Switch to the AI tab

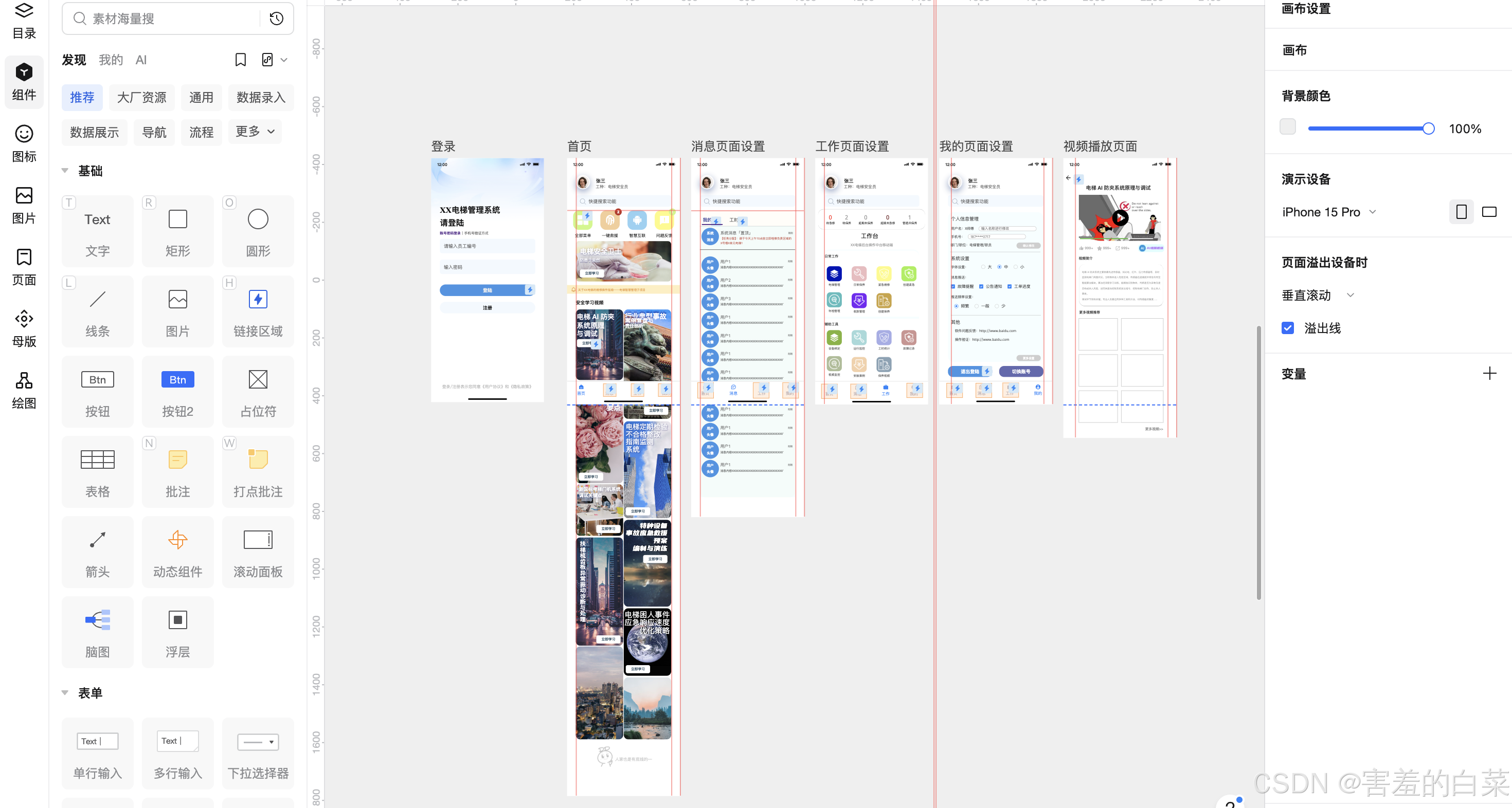pyautogui.click(x=141, y=60)
